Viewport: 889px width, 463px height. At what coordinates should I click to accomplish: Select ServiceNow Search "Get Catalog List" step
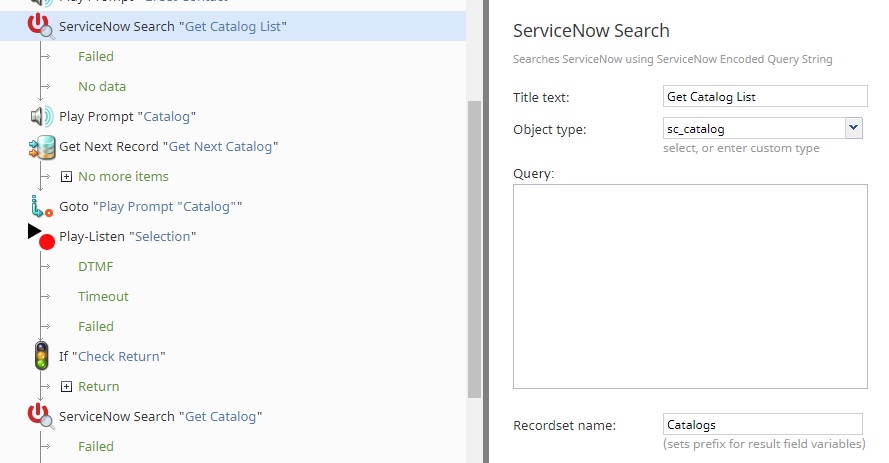[x=173, y=27]
